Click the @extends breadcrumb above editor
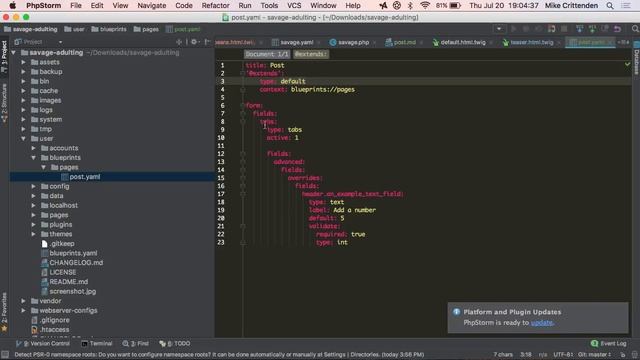The width and height of the screenshot is (640, 360). pyautogui.click(x=311, y=54)
